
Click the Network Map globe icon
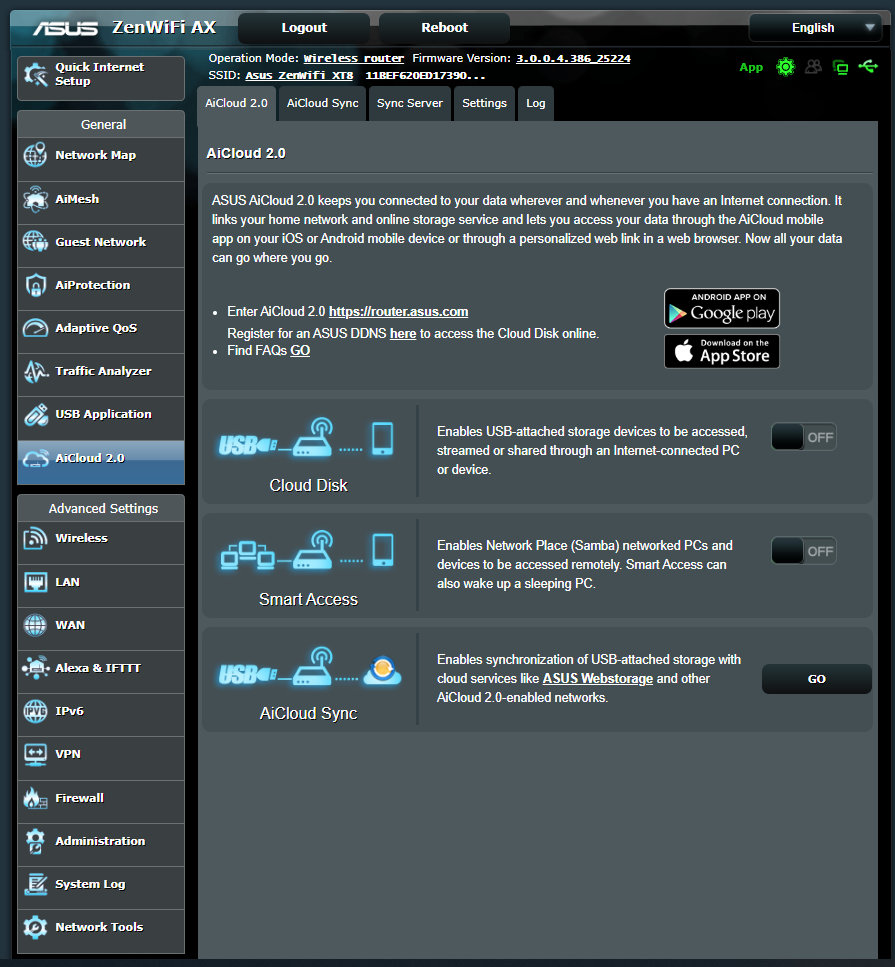[x=35, y=155]
